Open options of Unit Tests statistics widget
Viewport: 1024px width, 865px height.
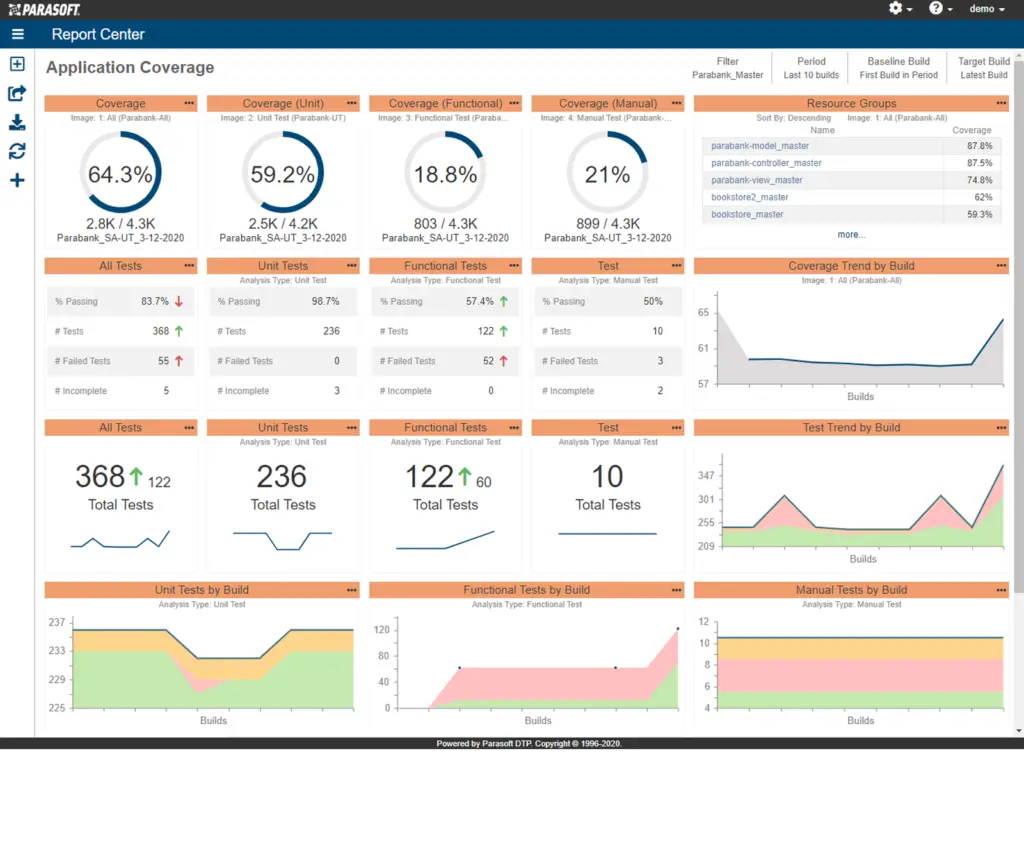[351, 266]
